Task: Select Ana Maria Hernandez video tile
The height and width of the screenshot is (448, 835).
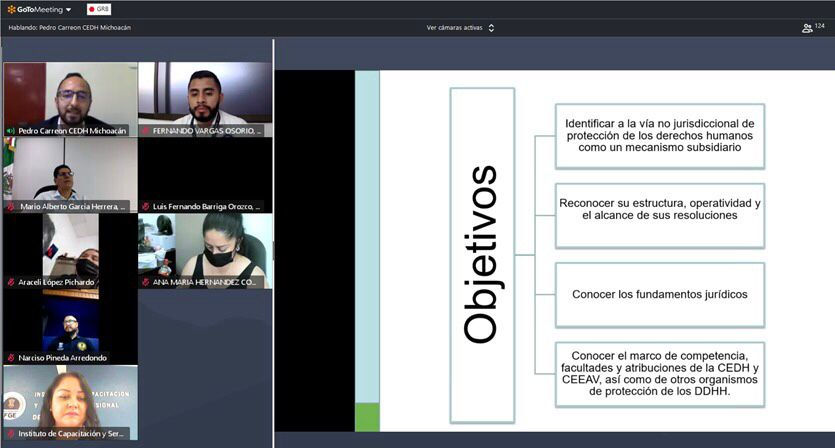Action: tap(205, 251)
